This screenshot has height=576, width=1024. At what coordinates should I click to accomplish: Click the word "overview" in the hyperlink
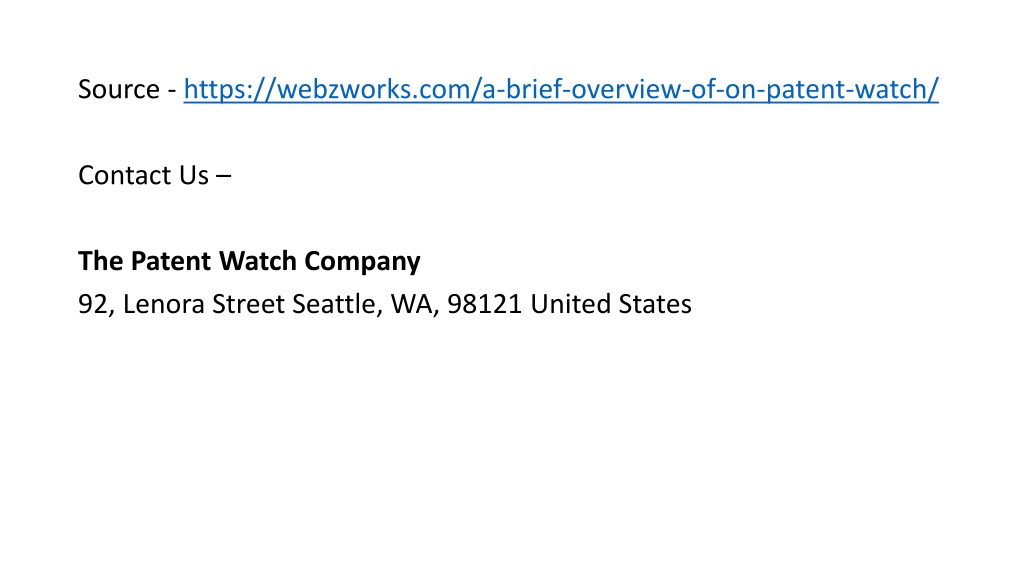click(x=625, y=89)
